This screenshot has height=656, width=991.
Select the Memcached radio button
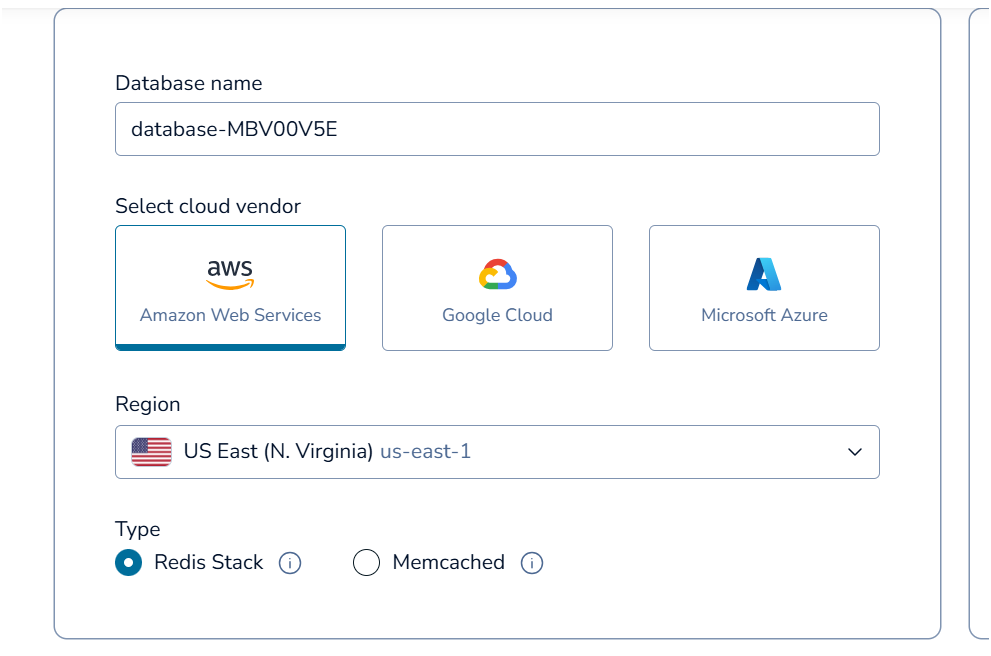[367, 563]
